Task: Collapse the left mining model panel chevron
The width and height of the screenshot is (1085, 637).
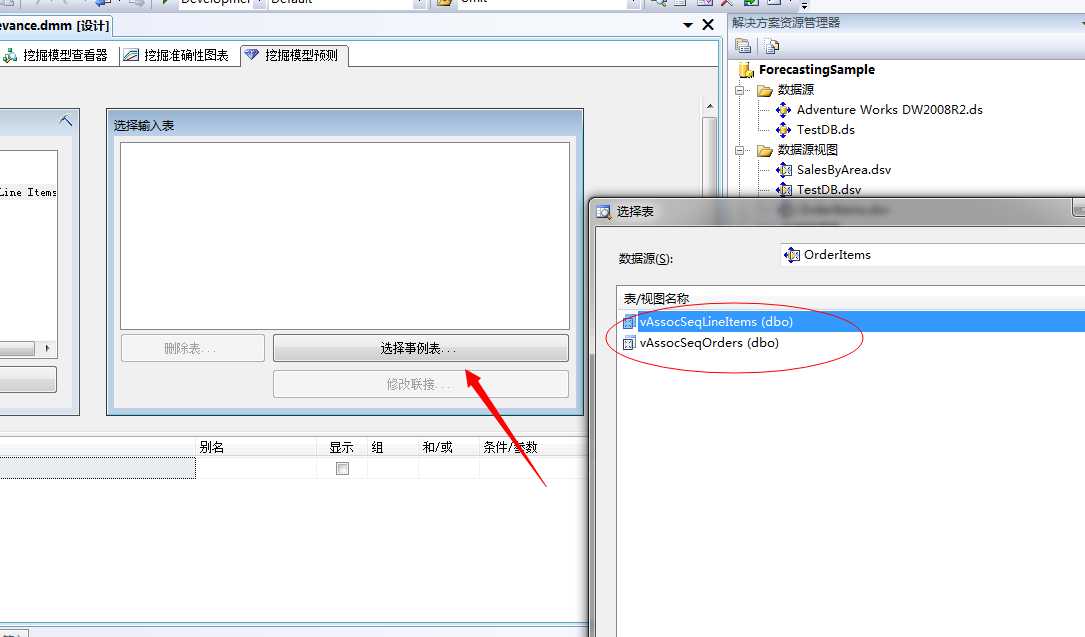Action: [66, 121]
